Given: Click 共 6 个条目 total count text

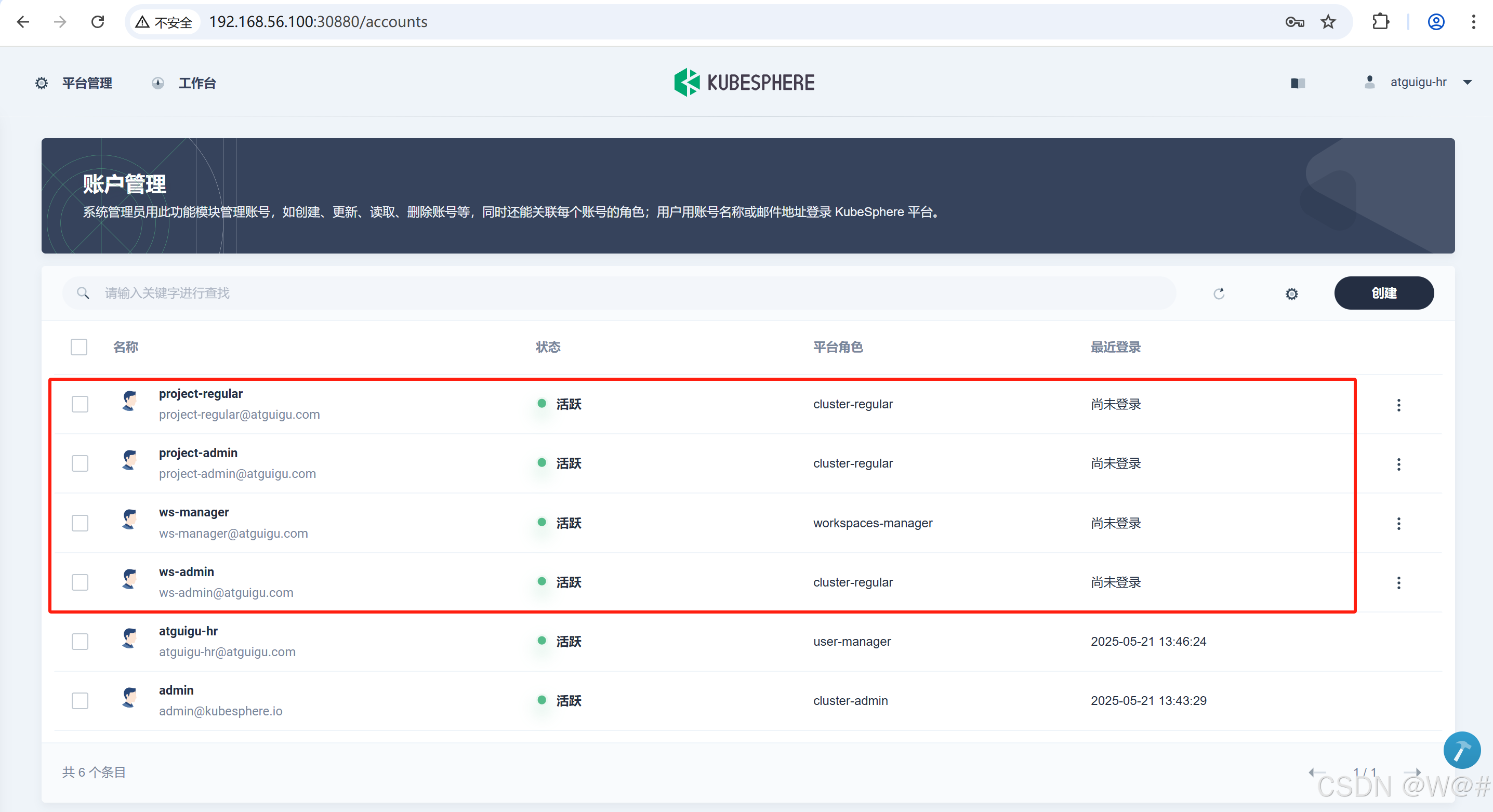Looking at the screenshot, I should coord(94,772).
